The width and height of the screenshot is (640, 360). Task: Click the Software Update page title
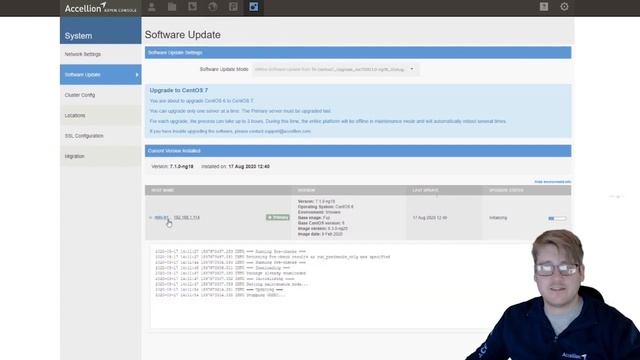click(x=182, y=35)
